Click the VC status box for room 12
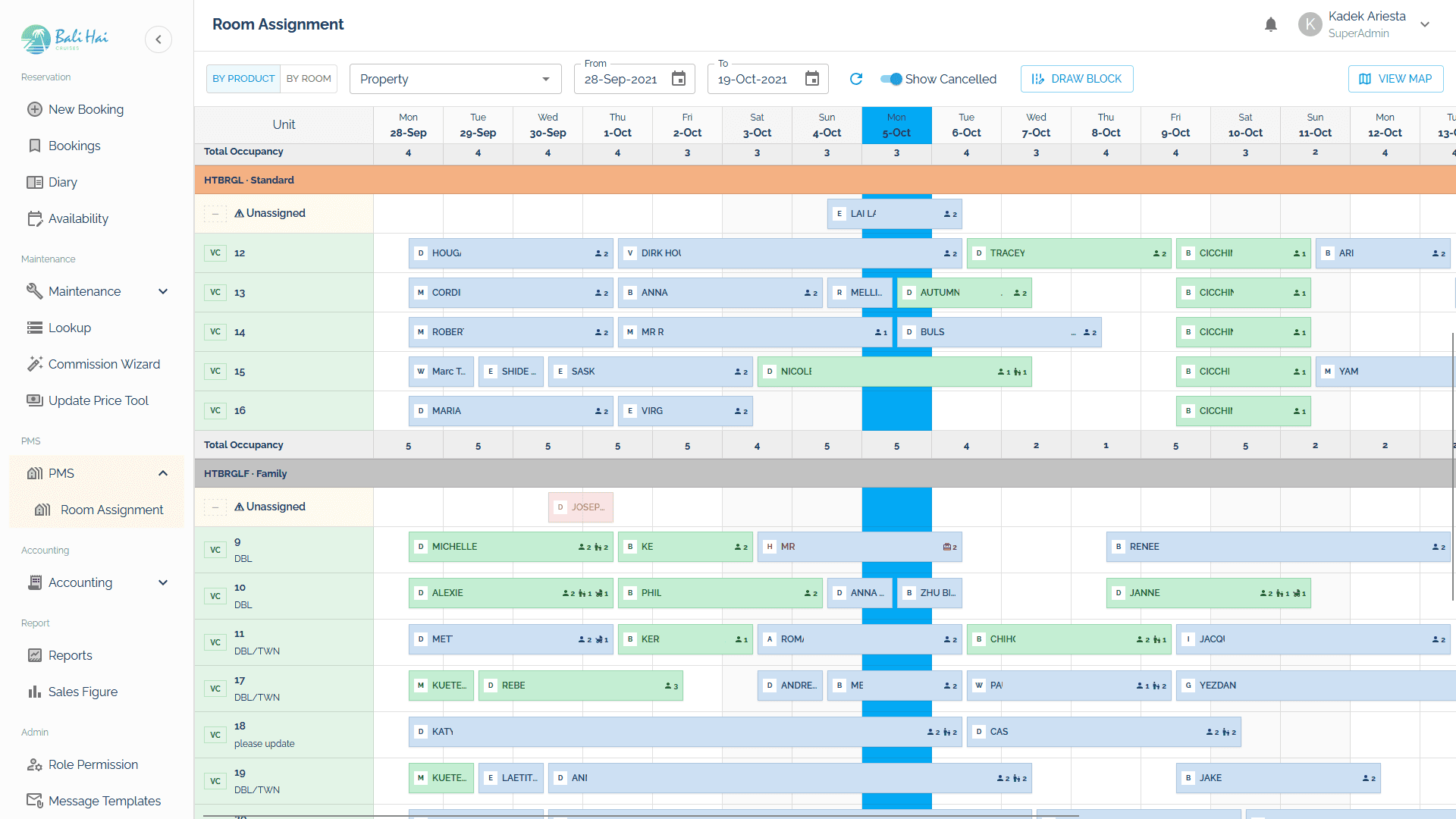The image size is (1456, 819). click(x=215, y=253)
